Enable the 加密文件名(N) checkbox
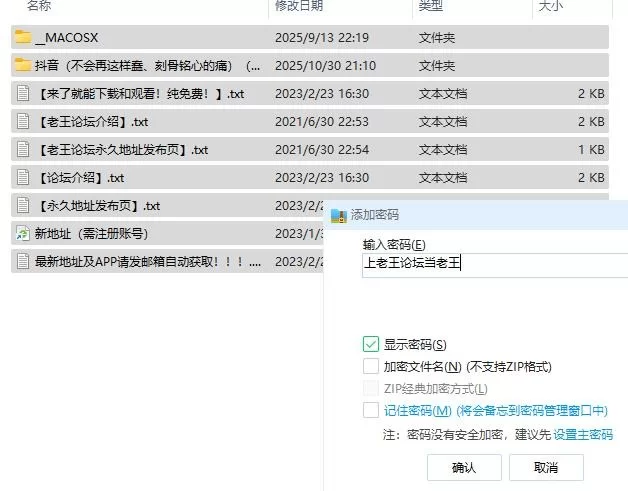The height and width of the screenshot is (491, 628). click(370, 366)
